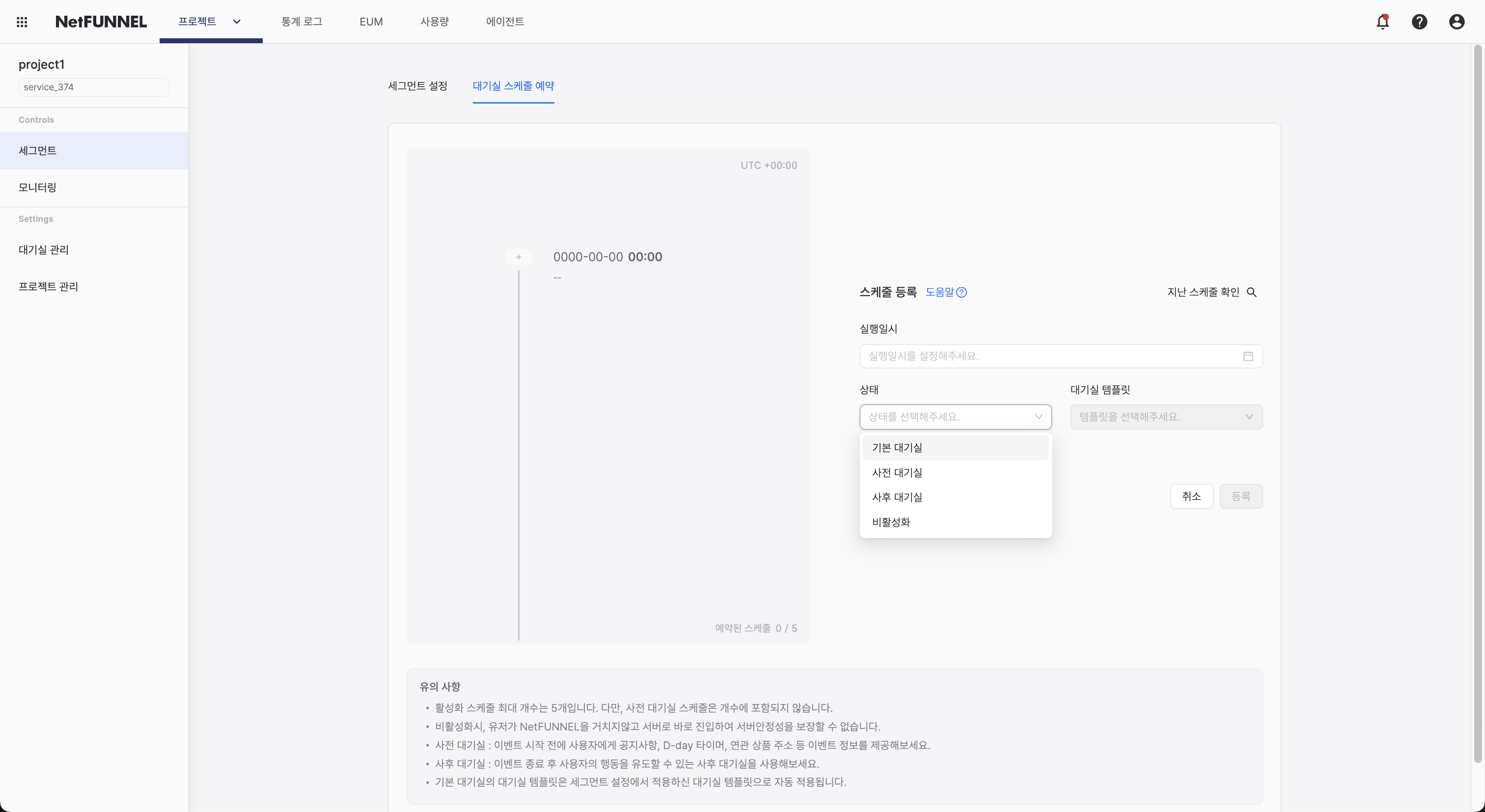1485x812 pixels.
Task: Open the calendar picker in 실행일시 field
Action: (1248, 355)
